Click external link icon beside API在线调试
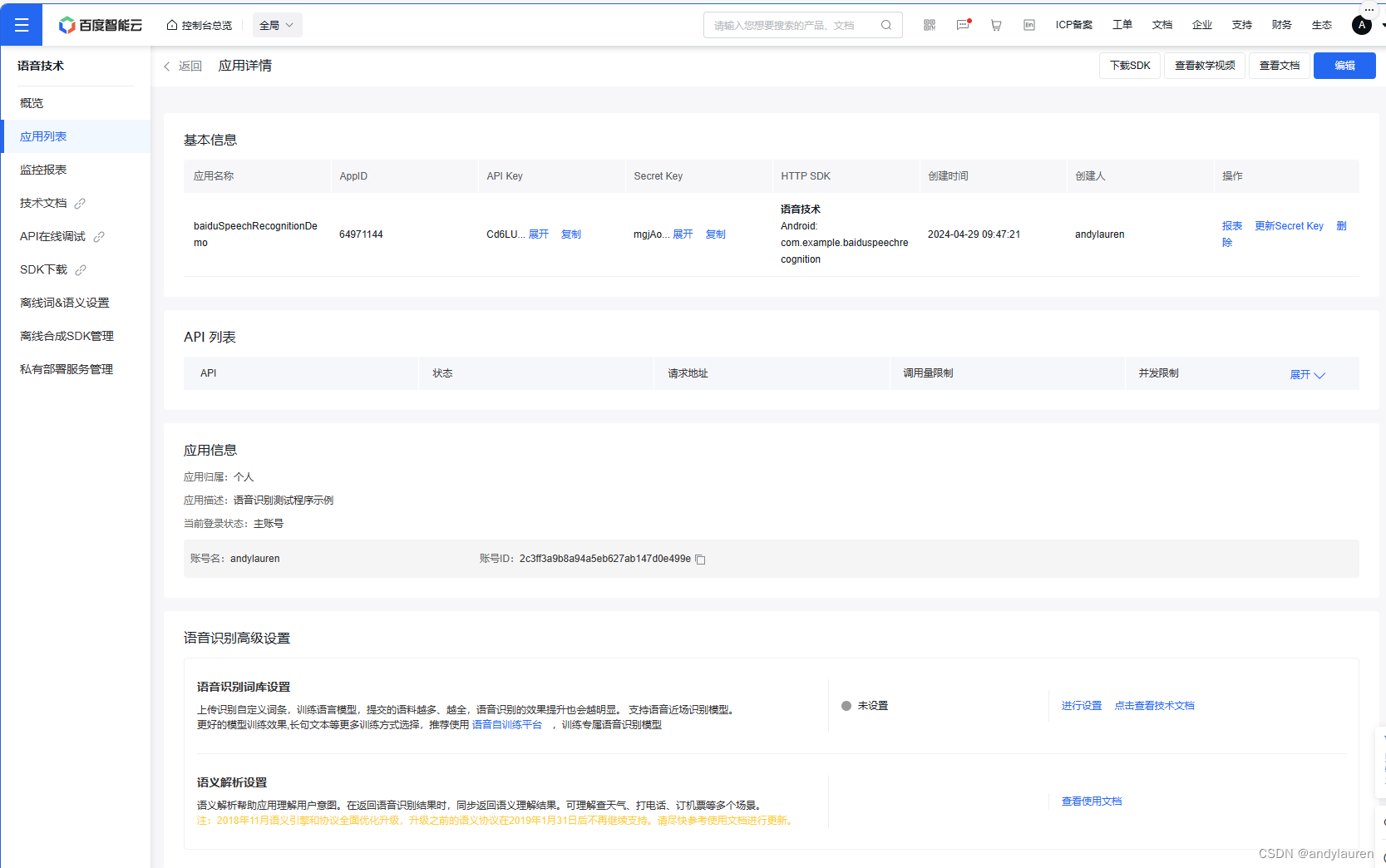The image size is (1386, 868). [99, 237]
